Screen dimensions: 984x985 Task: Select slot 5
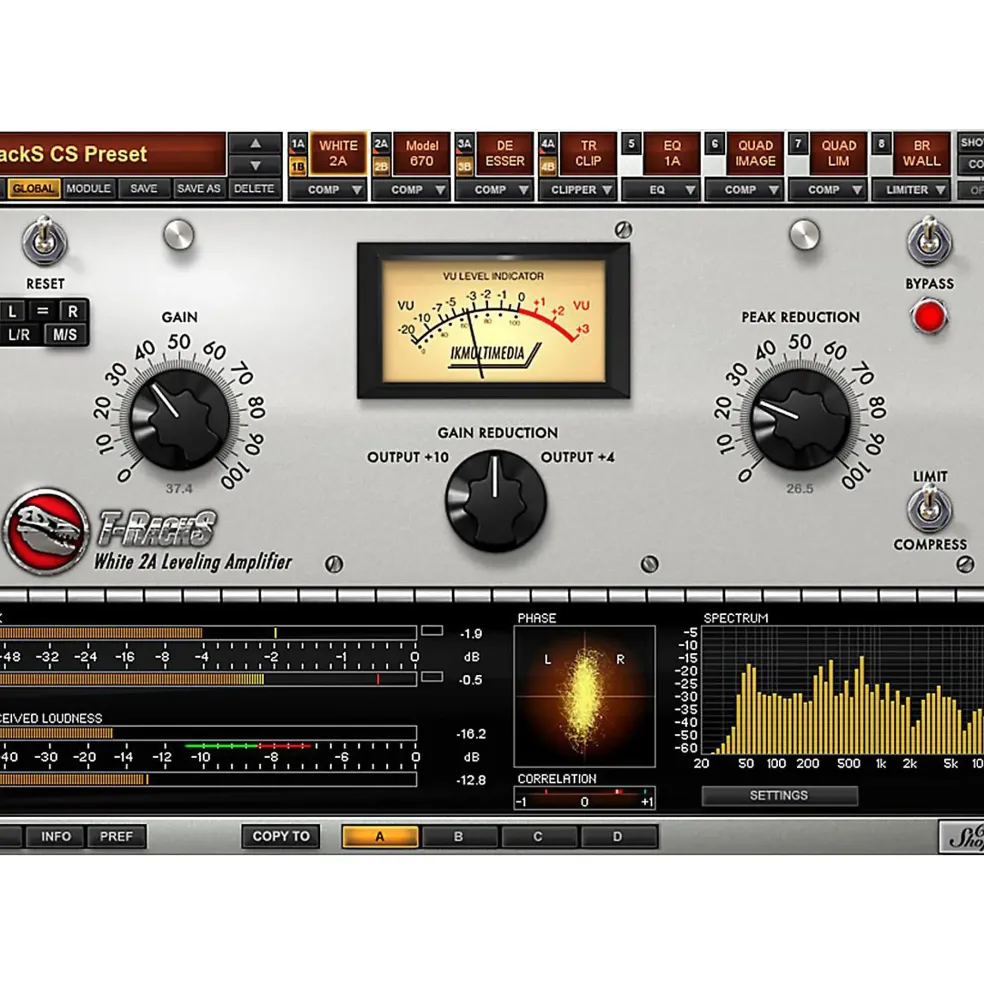coord(631,144)
